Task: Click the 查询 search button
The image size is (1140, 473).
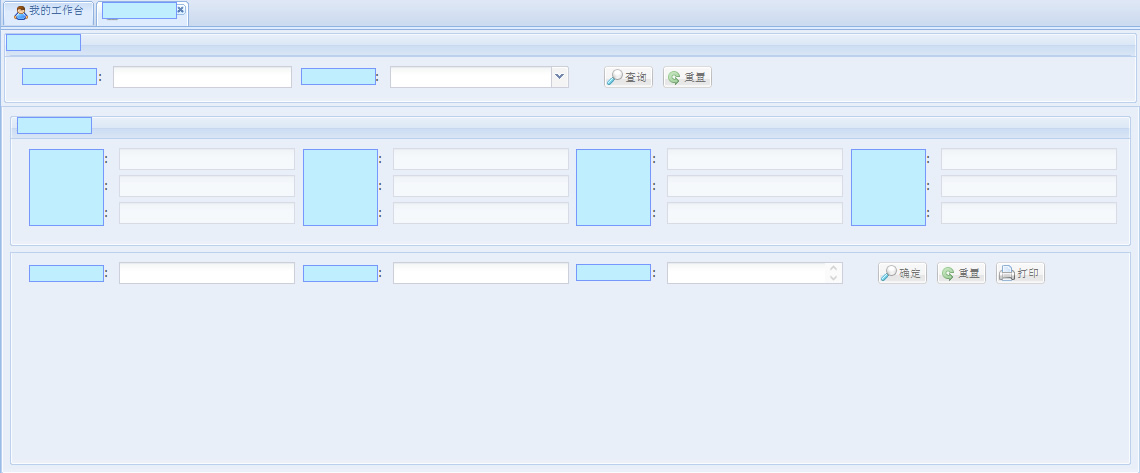Action: [x=628, y=77]
